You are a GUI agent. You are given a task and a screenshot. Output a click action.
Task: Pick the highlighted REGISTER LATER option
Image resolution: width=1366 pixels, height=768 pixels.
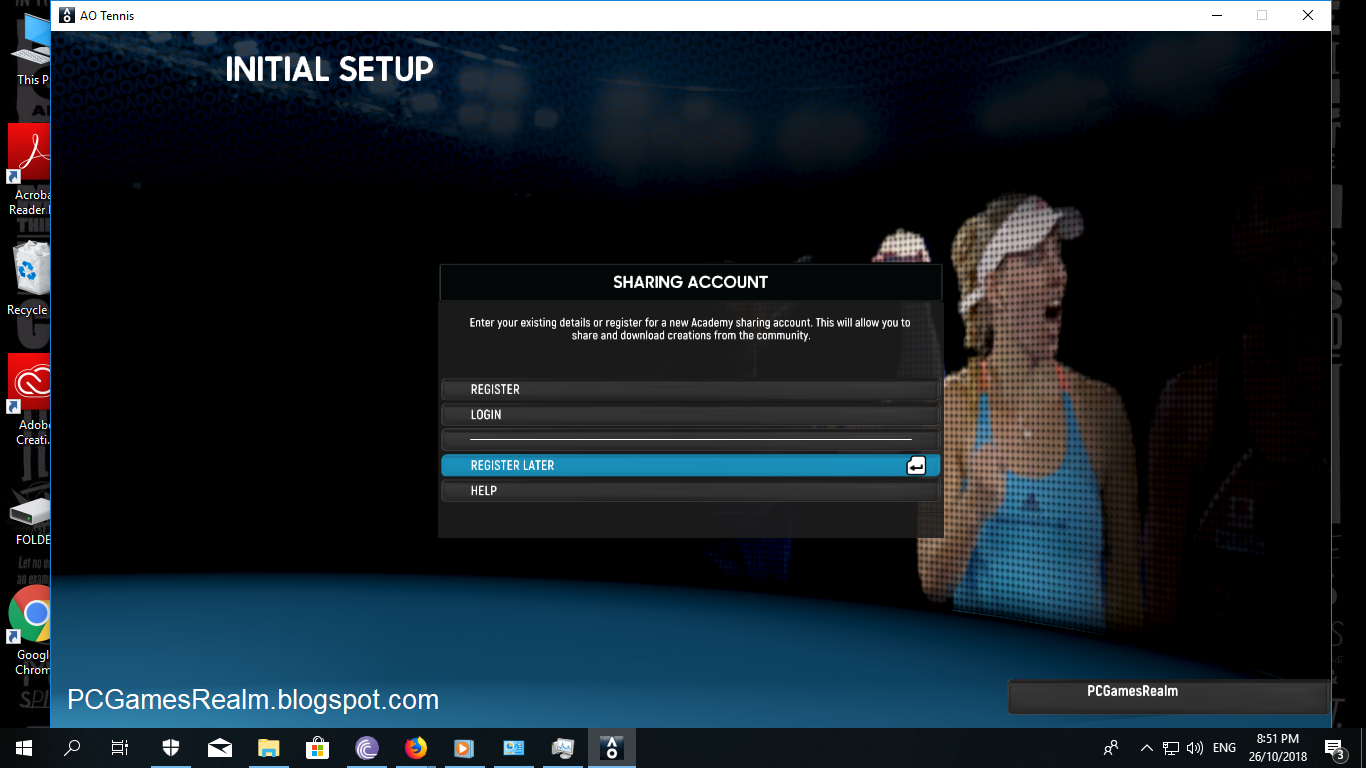pyautogui.click(x=690, y=465)
